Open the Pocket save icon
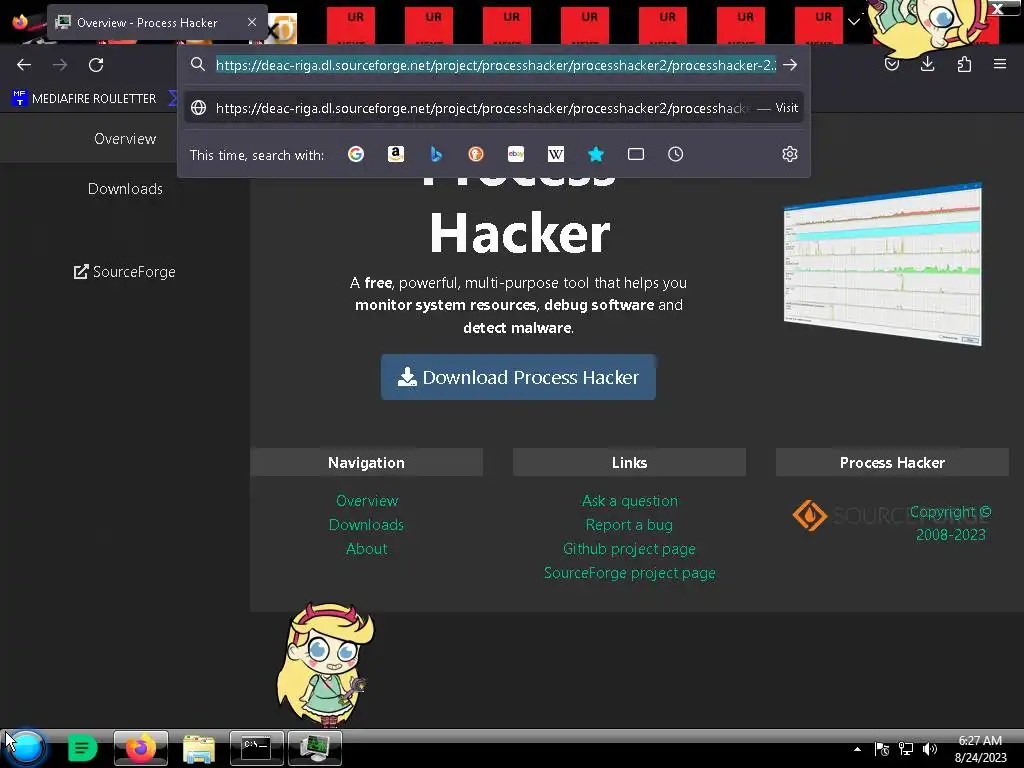This screenshot has height=768, width=1024. 891,64
